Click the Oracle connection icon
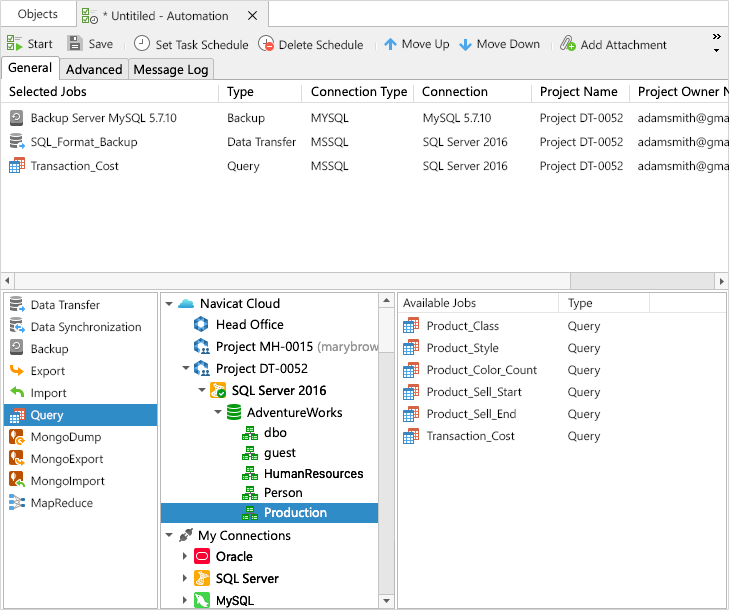729x610 pixels. click(202, 556)
